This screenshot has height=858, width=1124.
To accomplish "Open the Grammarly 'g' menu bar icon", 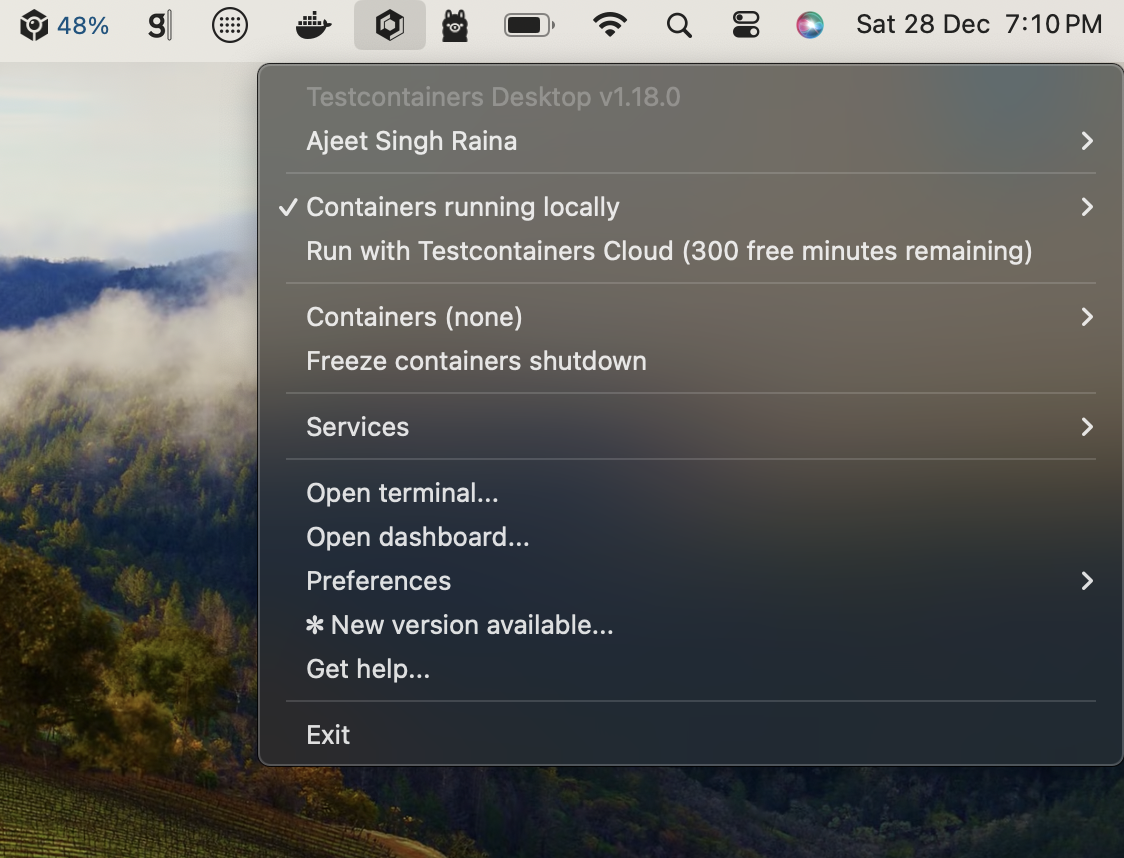I will click(x=159, y=26).
